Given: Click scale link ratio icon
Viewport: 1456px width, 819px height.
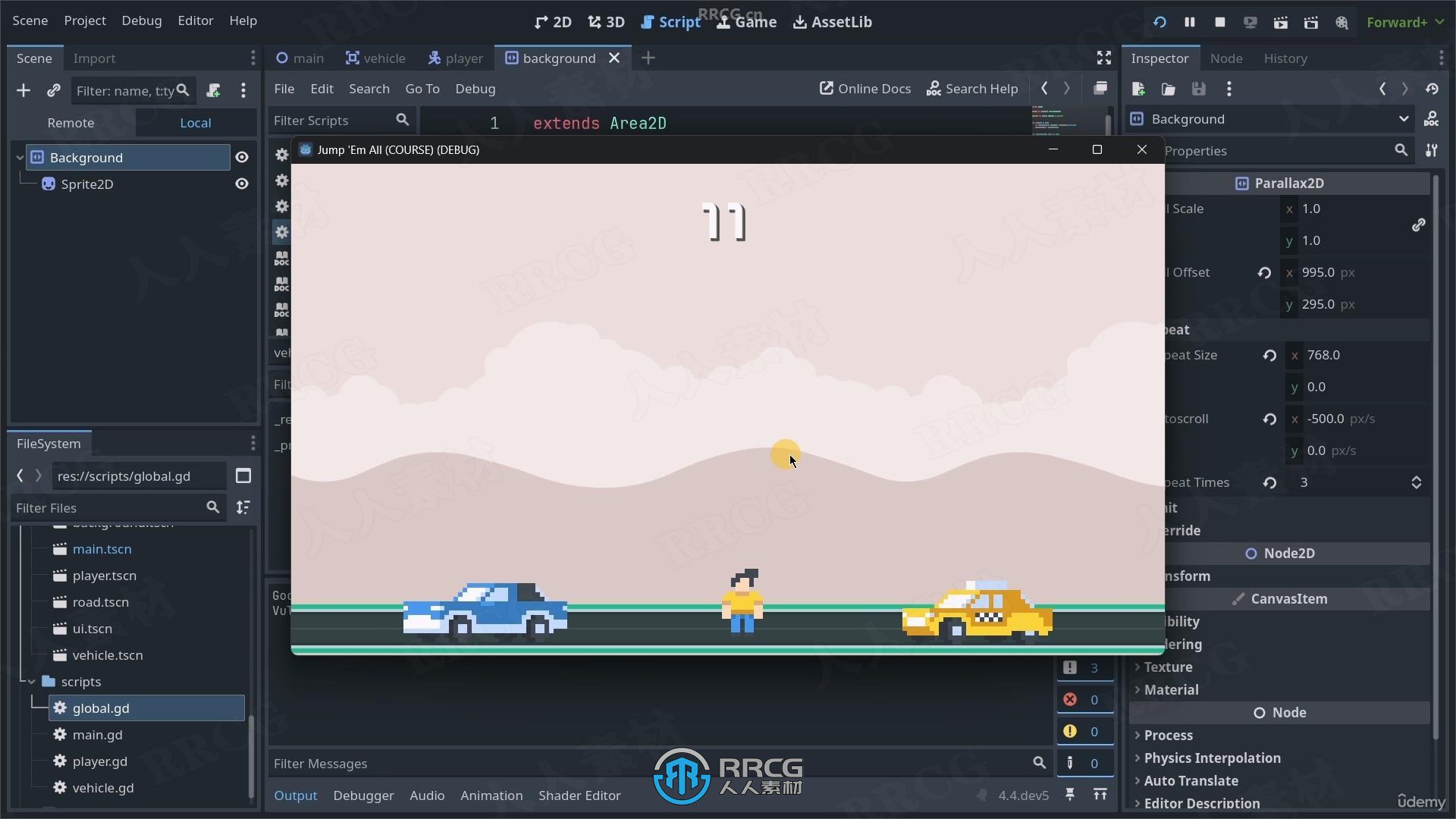Looking at the screenshot, I should click(x=1418, y=224).
